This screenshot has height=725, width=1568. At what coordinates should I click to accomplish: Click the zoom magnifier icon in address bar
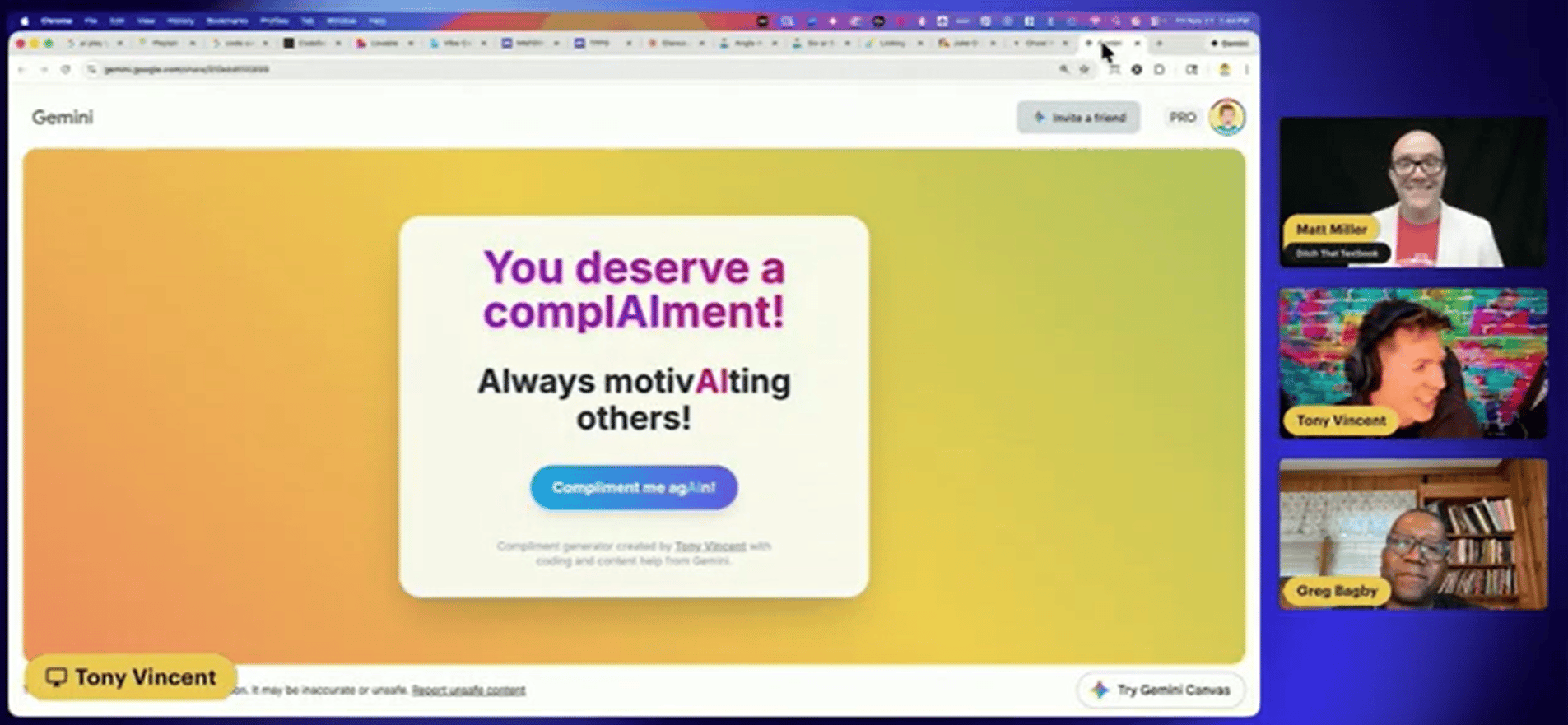point(1063,70)
